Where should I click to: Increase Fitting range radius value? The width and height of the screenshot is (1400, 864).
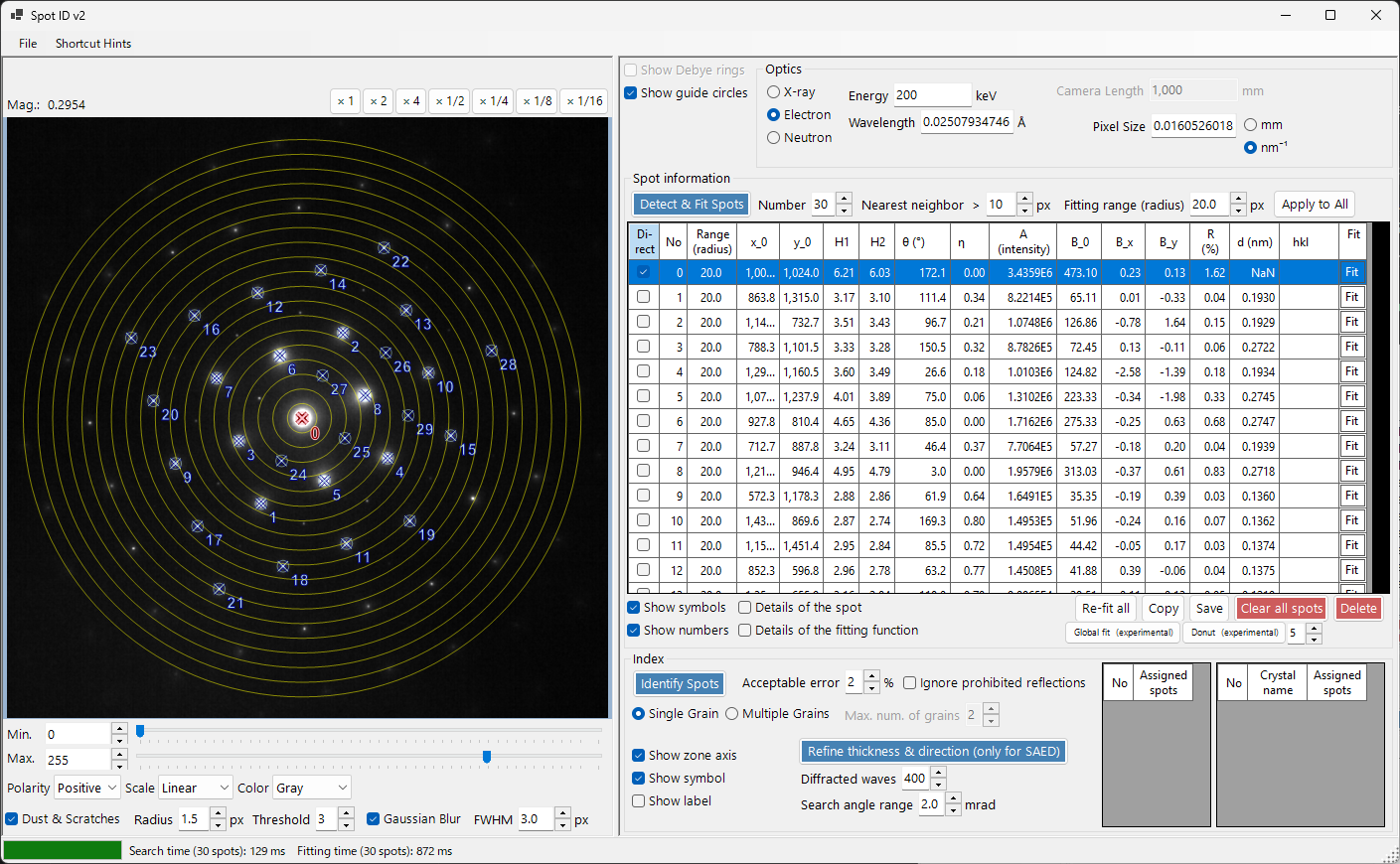point(1238,199)
